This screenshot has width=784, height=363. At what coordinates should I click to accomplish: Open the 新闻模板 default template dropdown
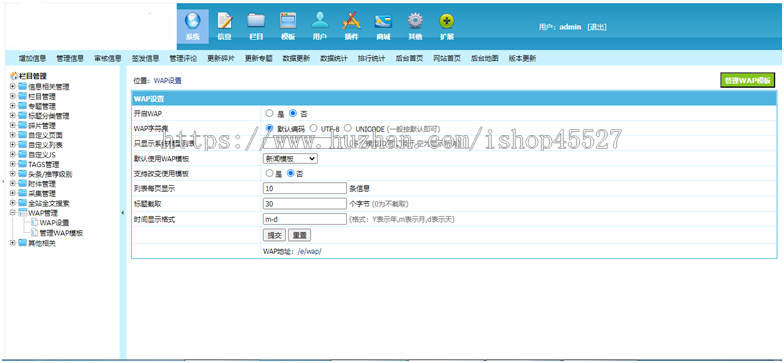(290, 158)
